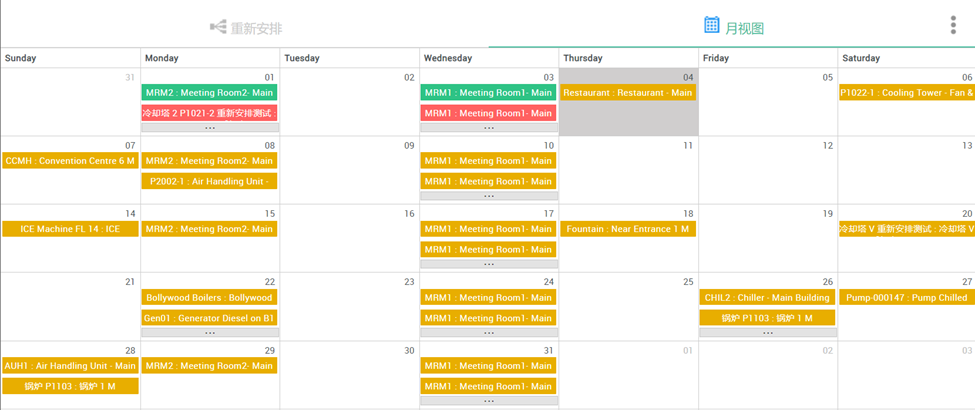
Task: Open Fountain : Near Entrance 1 M event
Action: coord(628,230)
